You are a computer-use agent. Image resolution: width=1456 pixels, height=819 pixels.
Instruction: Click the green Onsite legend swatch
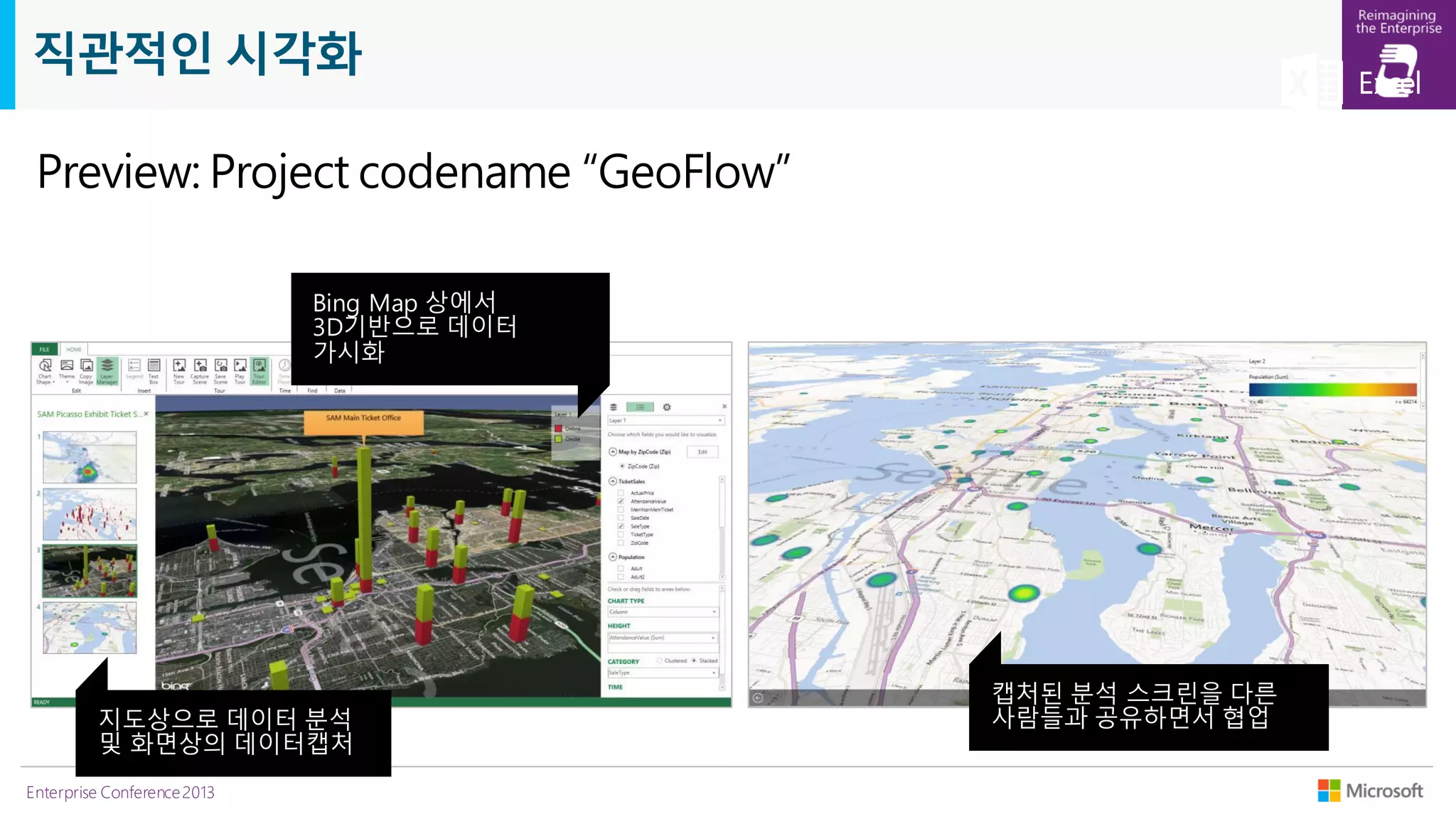[x=559, y=439]
